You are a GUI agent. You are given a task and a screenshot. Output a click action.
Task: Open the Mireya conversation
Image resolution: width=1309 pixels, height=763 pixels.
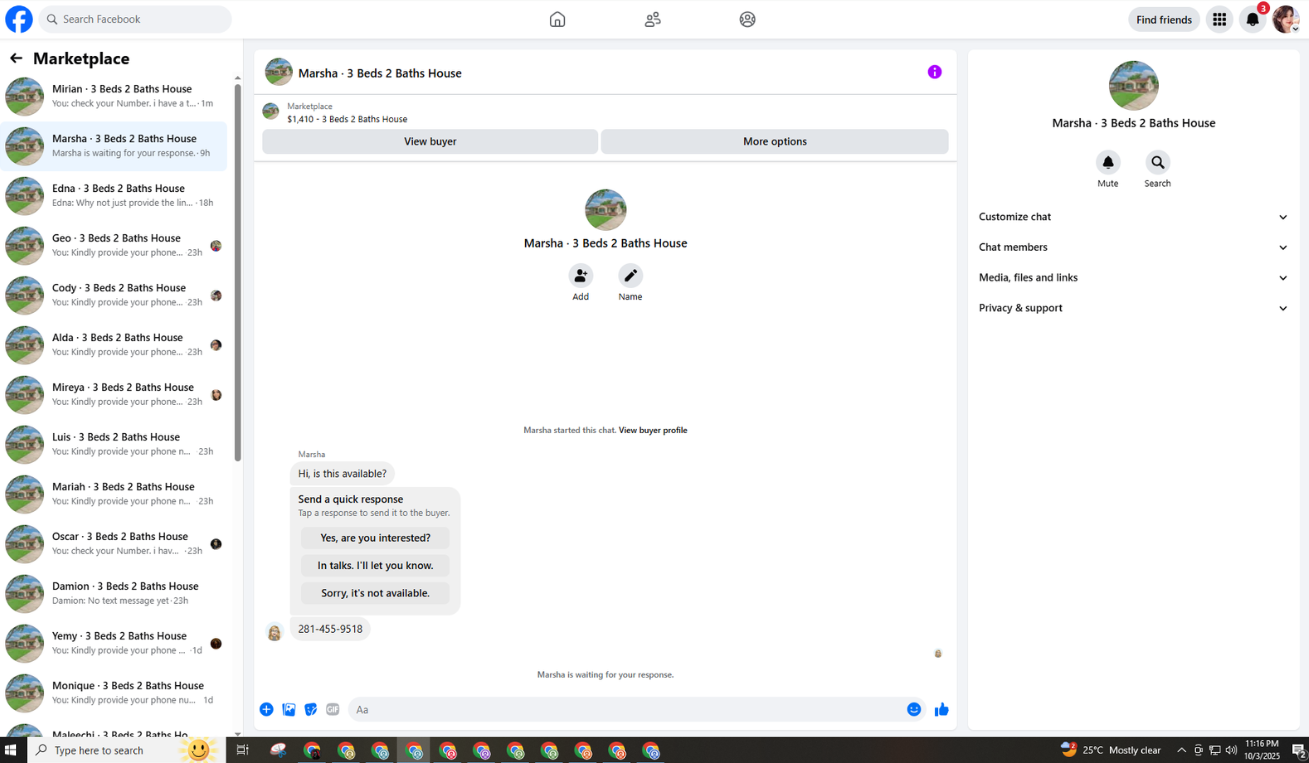pos(114,394)
